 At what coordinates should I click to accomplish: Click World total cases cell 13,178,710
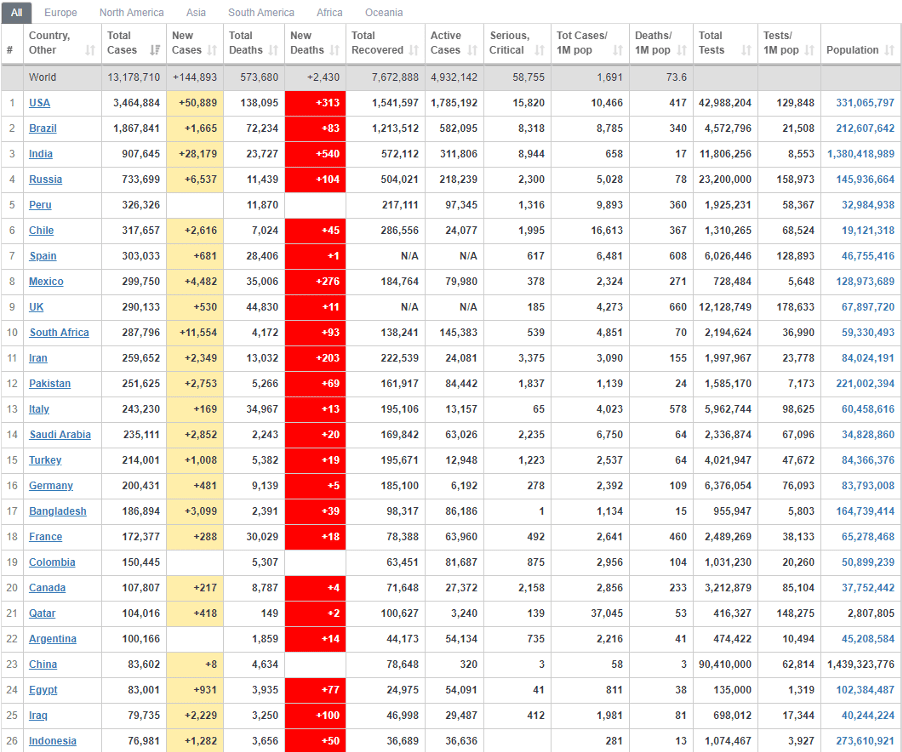pos(133,77)
